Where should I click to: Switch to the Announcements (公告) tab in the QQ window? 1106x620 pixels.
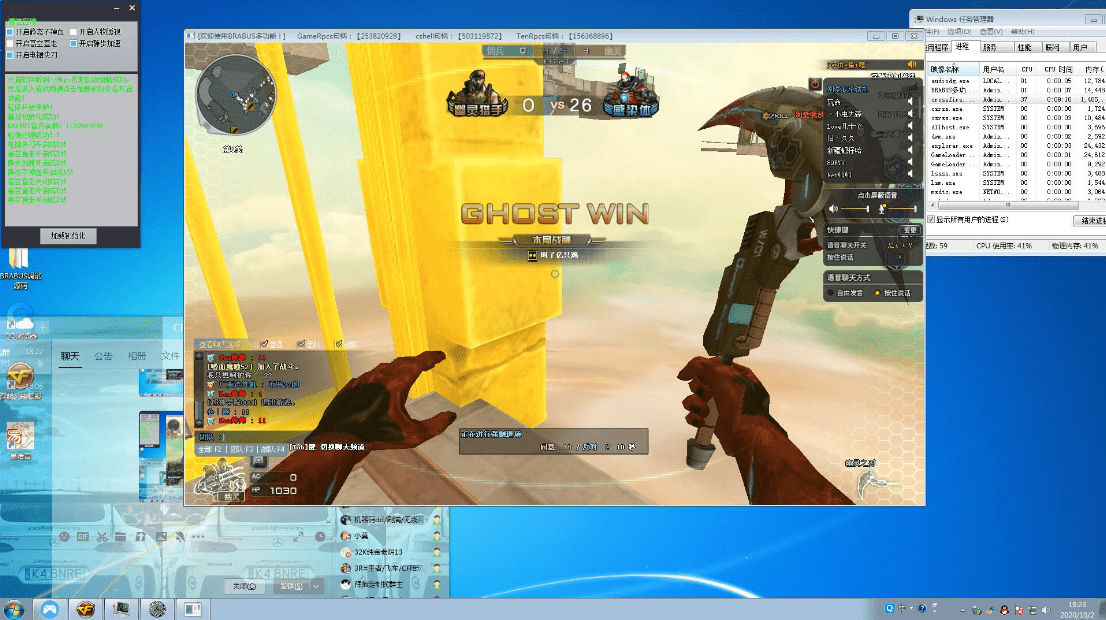[104, 356]
